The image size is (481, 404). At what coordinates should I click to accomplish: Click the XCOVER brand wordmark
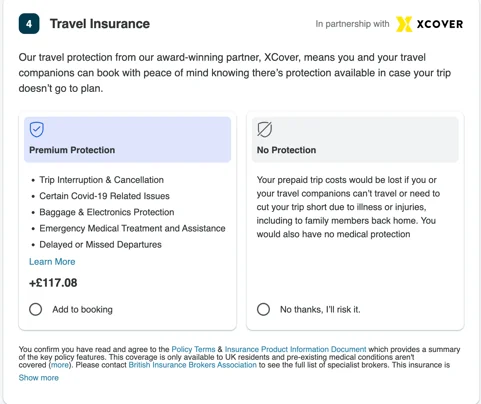point(440,24)
